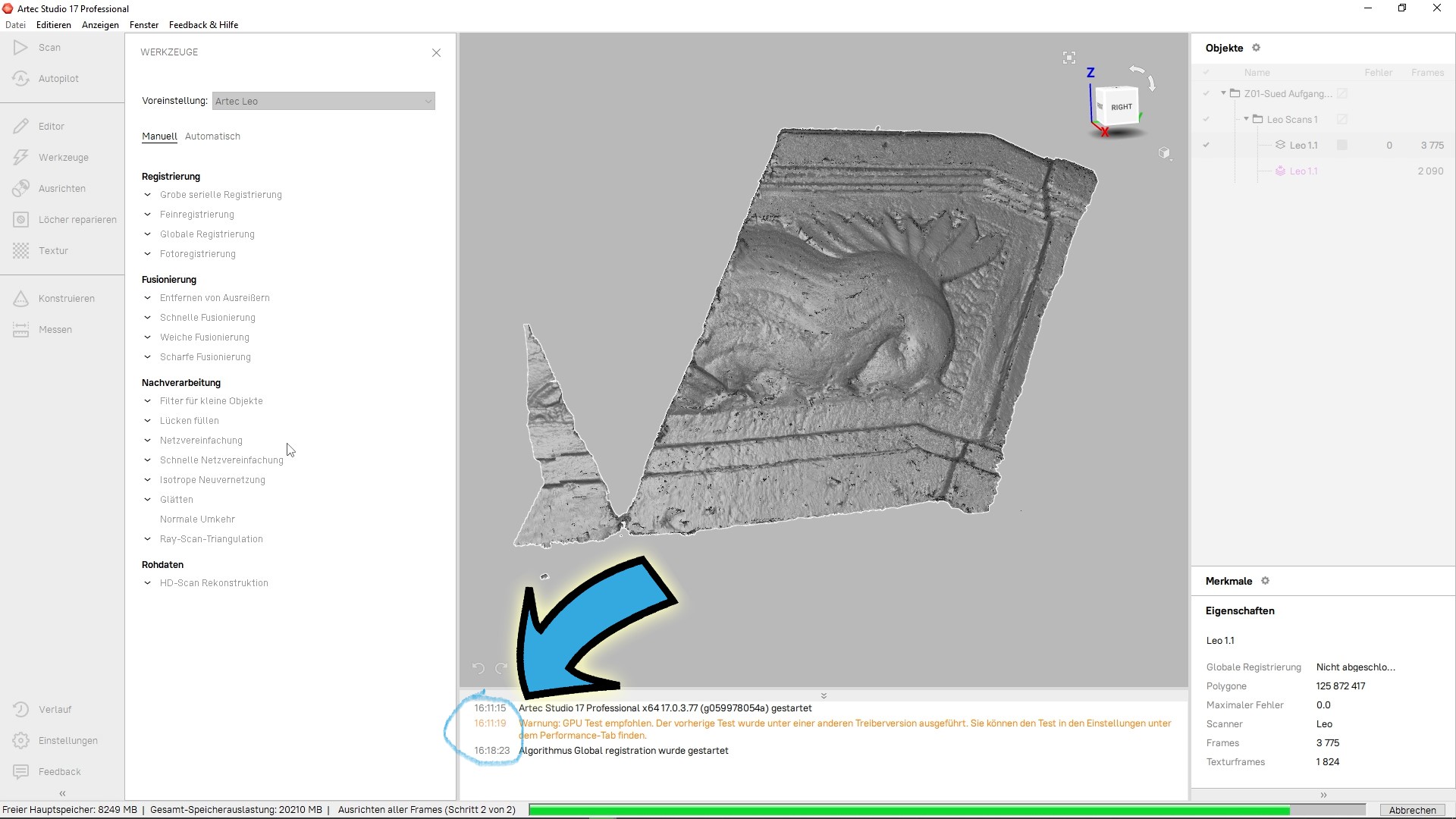
Task: Open the Feedback speech icon
Action: [x=20, y=771]
